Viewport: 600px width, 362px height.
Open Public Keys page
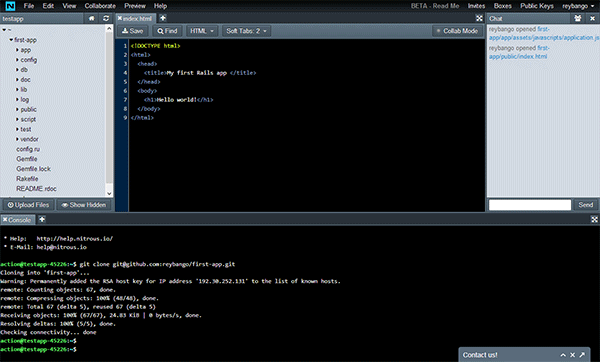pyautogui.click(x=537, y=6)
